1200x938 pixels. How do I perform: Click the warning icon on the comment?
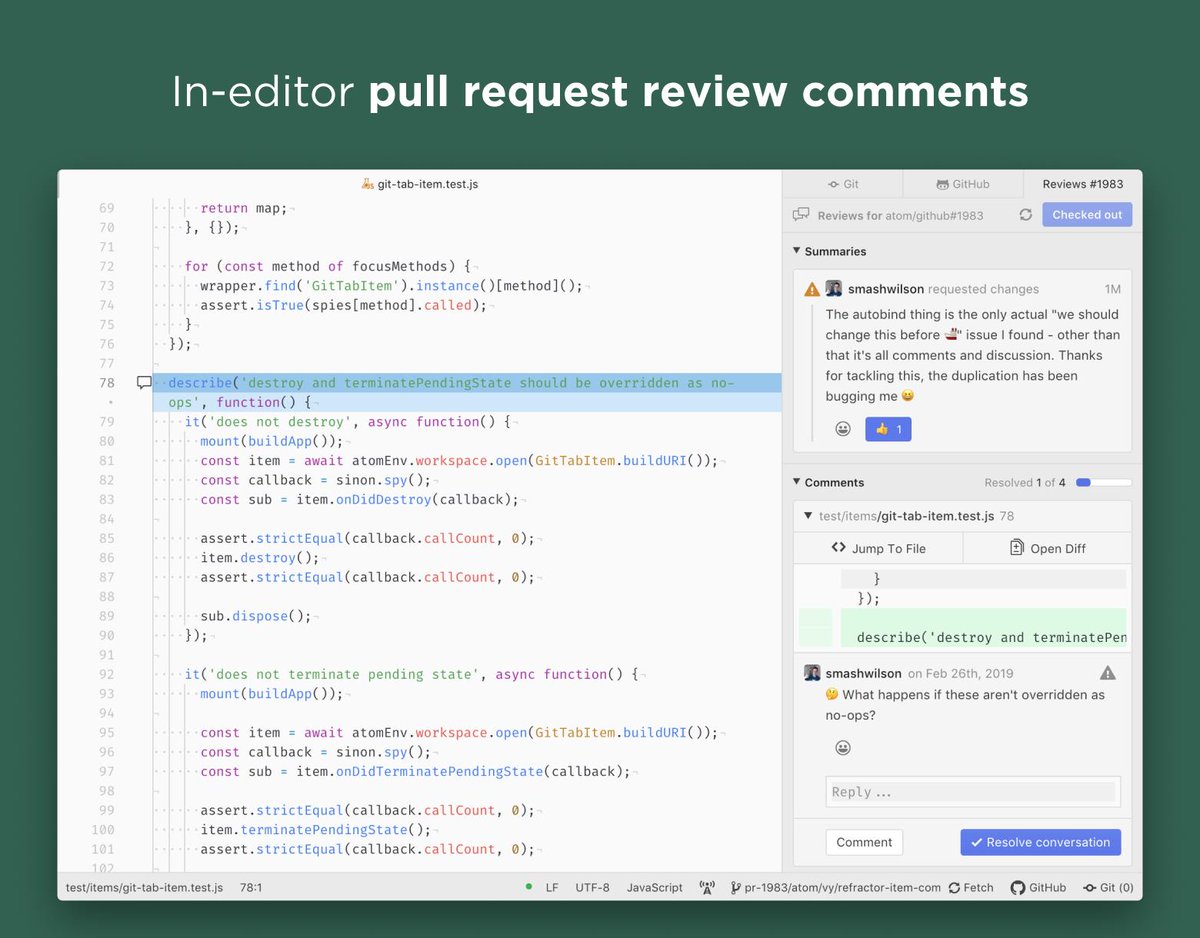1107,673
